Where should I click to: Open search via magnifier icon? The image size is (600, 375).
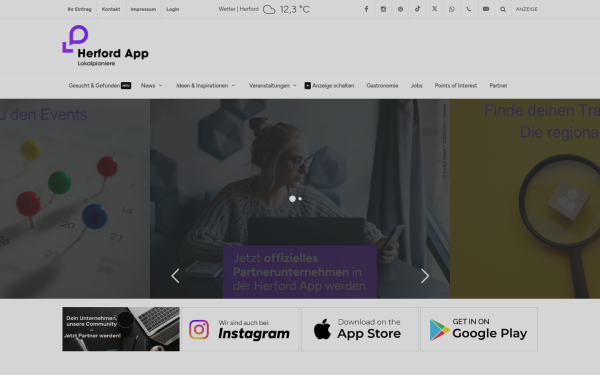tap(503, 9)
